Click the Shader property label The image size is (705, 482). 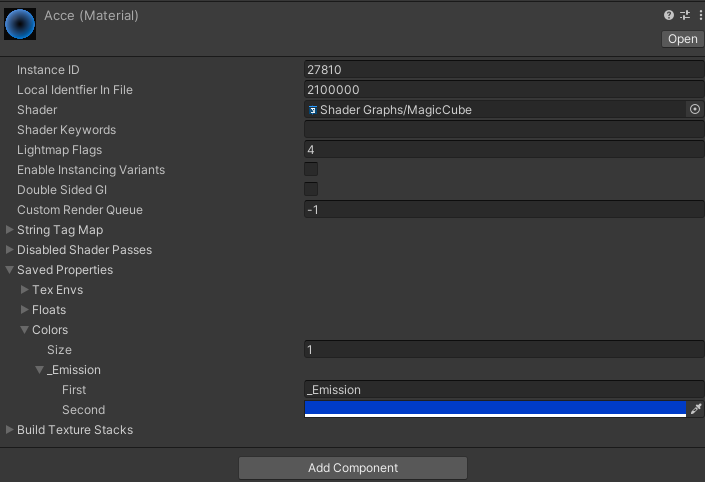point(37,110)
